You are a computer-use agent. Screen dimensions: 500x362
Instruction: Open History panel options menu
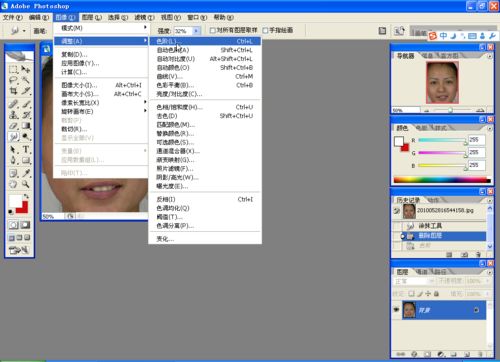489,200
